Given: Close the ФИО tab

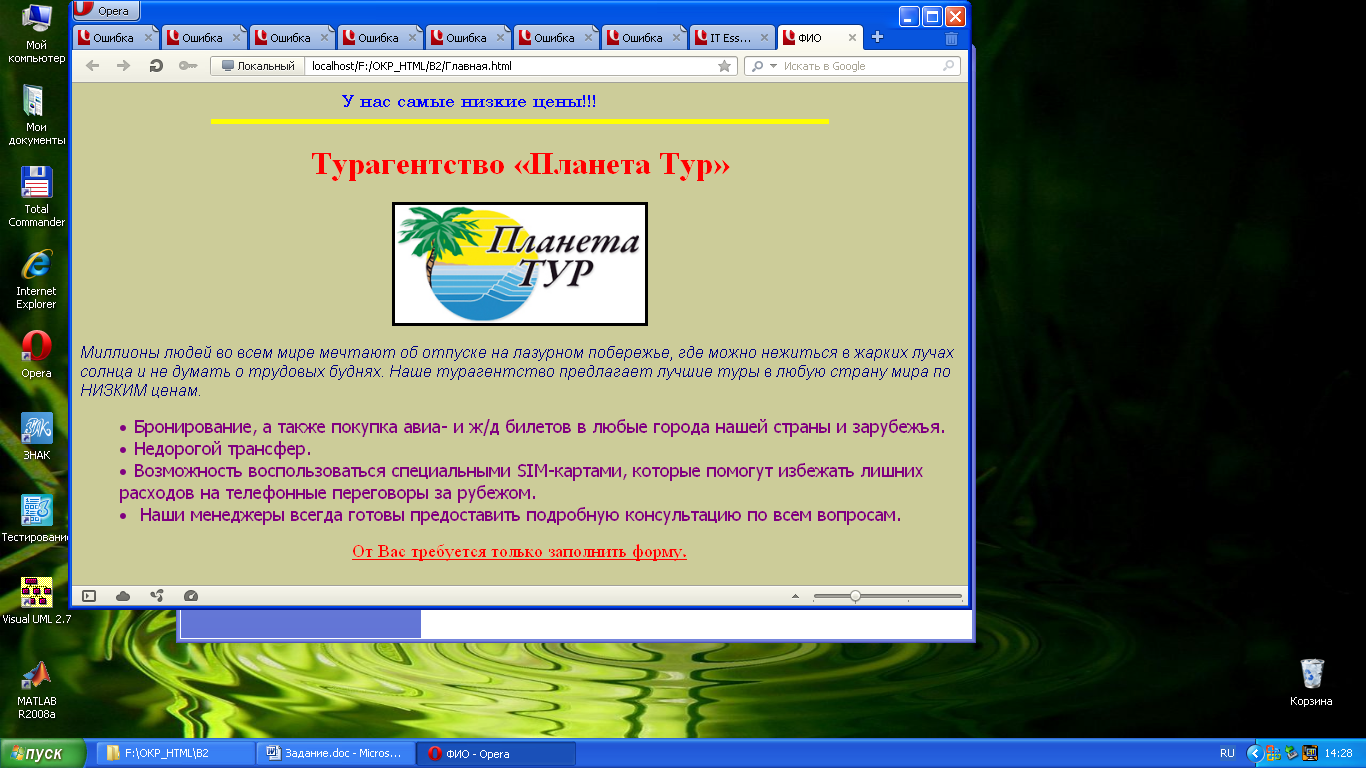Looking at the screenshot, I should tap(852, 38).
